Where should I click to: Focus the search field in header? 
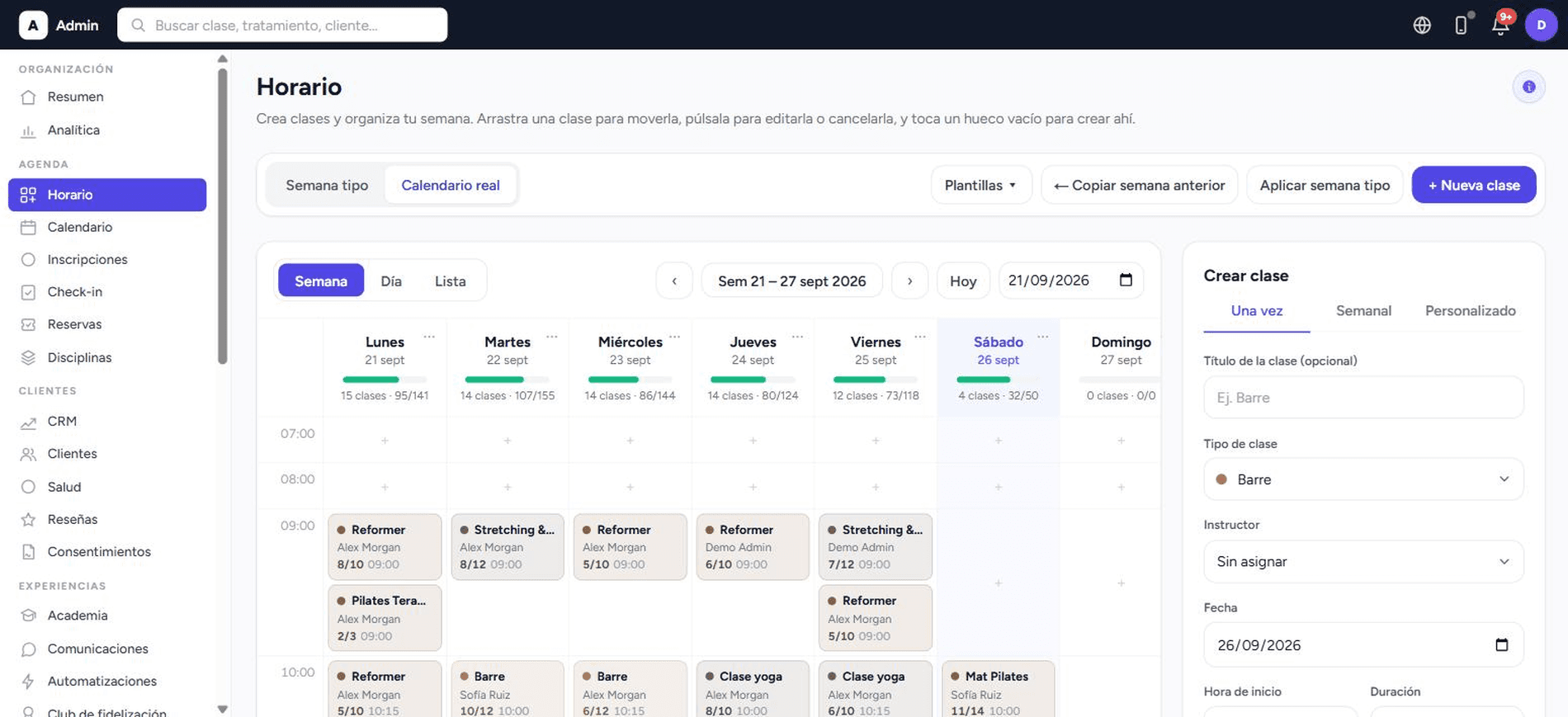click(x=282, y=25)
